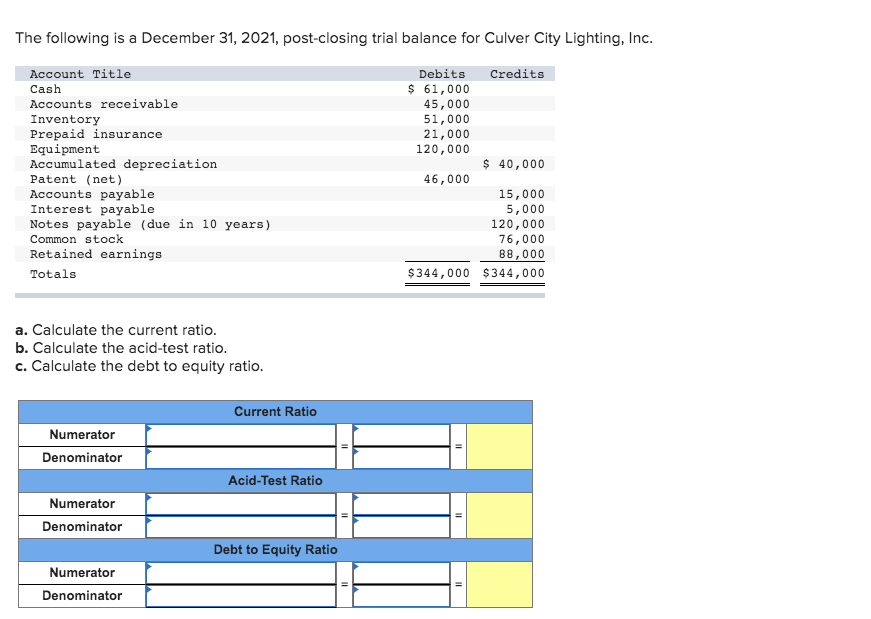Click the Current Ratio denominator amount field
Viewport: 871px width, 619px height.
[x=402, y=458]
